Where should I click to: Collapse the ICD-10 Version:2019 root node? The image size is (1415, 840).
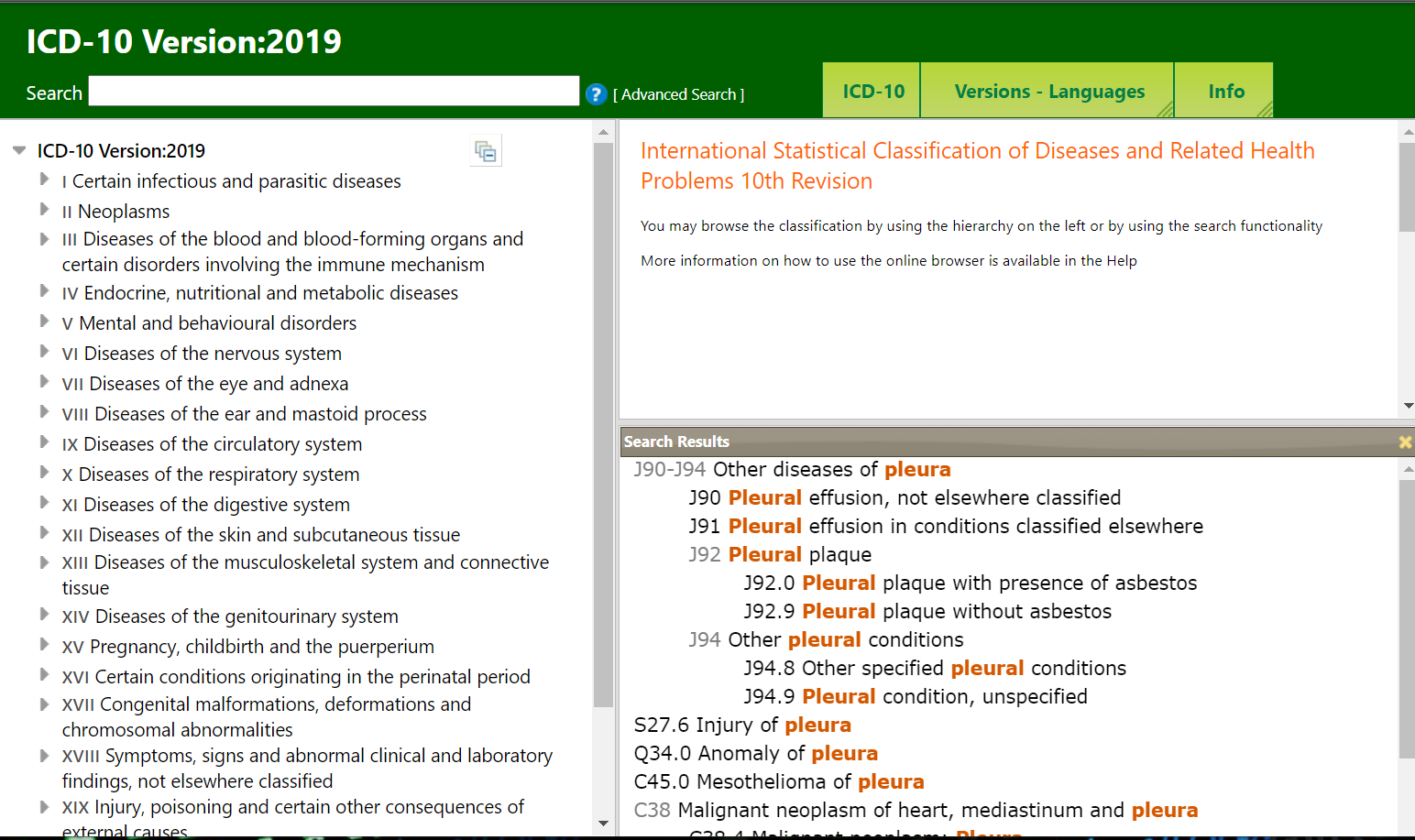click(x=19, y=150)
